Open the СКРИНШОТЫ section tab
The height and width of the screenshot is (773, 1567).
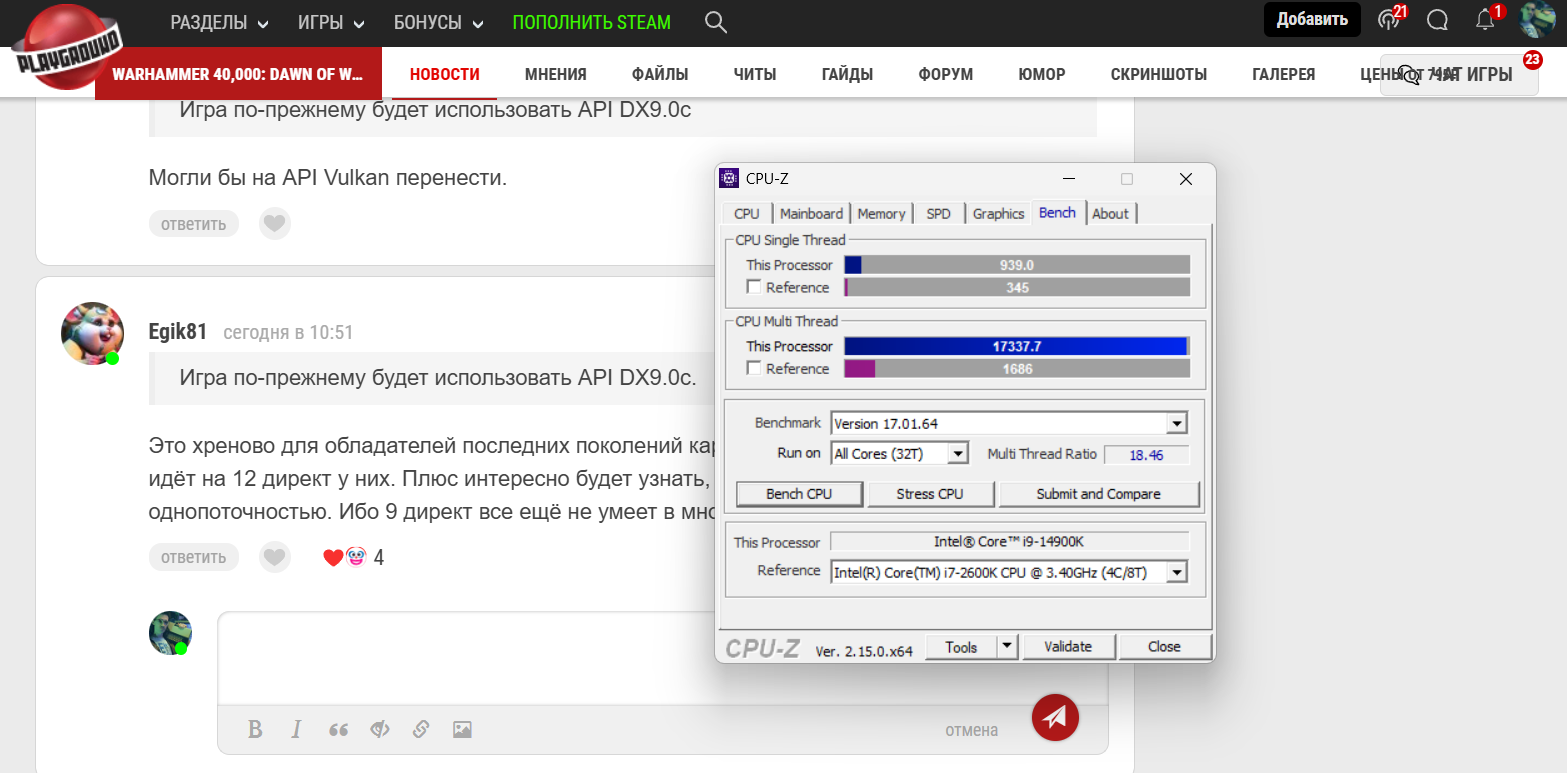coord(1159,74)
